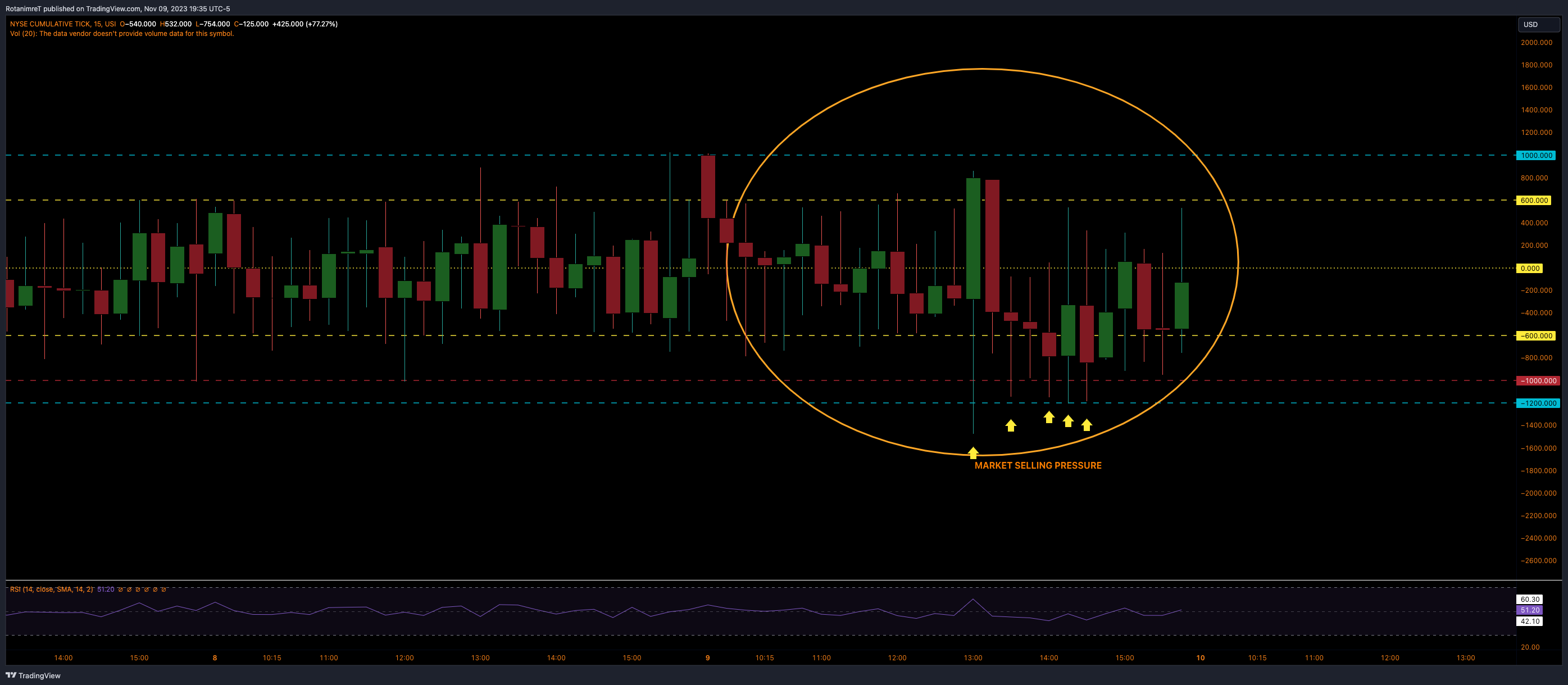This screenshot has width=1568, height=685.
Task: Select the yellow −600.000 price line label
Action: pos(1536,335)
